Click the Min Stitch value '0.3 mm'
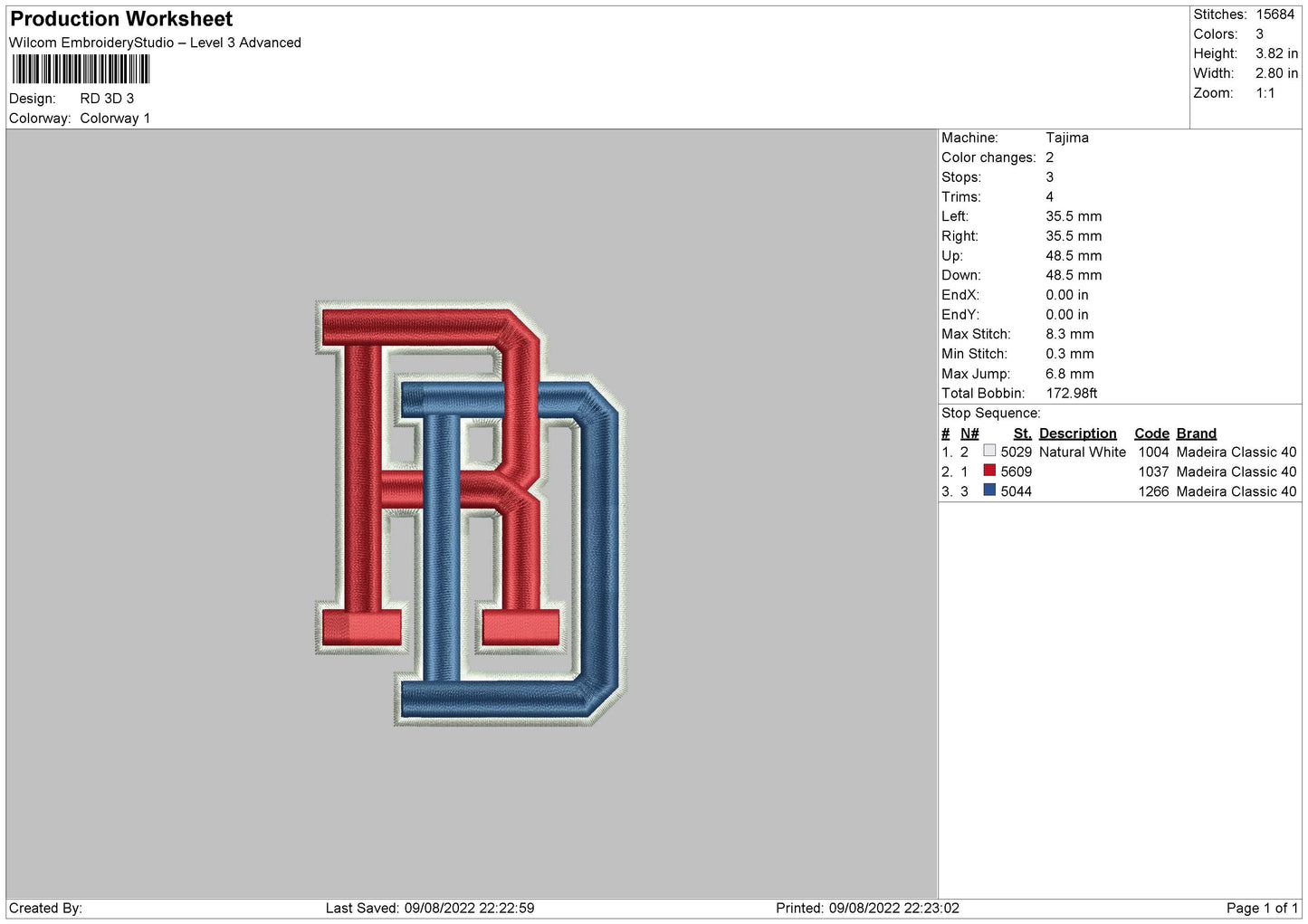The width and height of the screenshot is (1308, 924). point(1070,354)
